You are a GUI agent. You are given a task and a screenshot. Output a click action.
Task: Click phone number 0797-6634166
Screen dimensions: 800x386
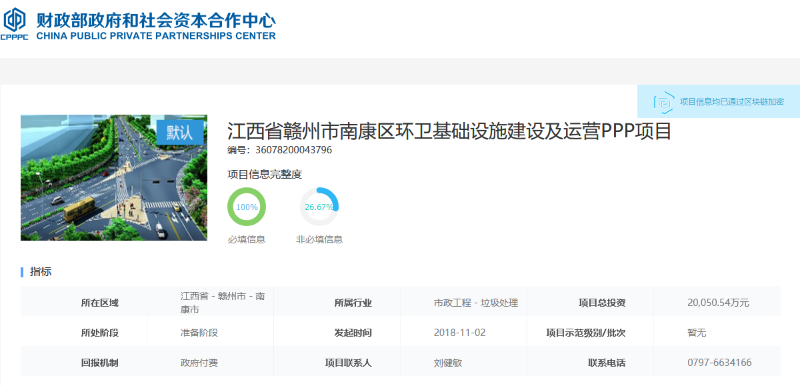[x=719, y=363]
